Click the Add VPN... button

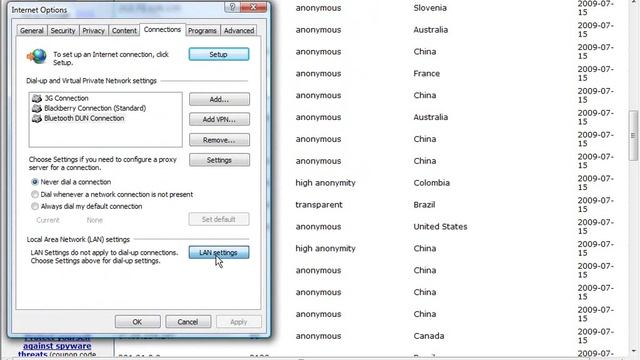219,120
